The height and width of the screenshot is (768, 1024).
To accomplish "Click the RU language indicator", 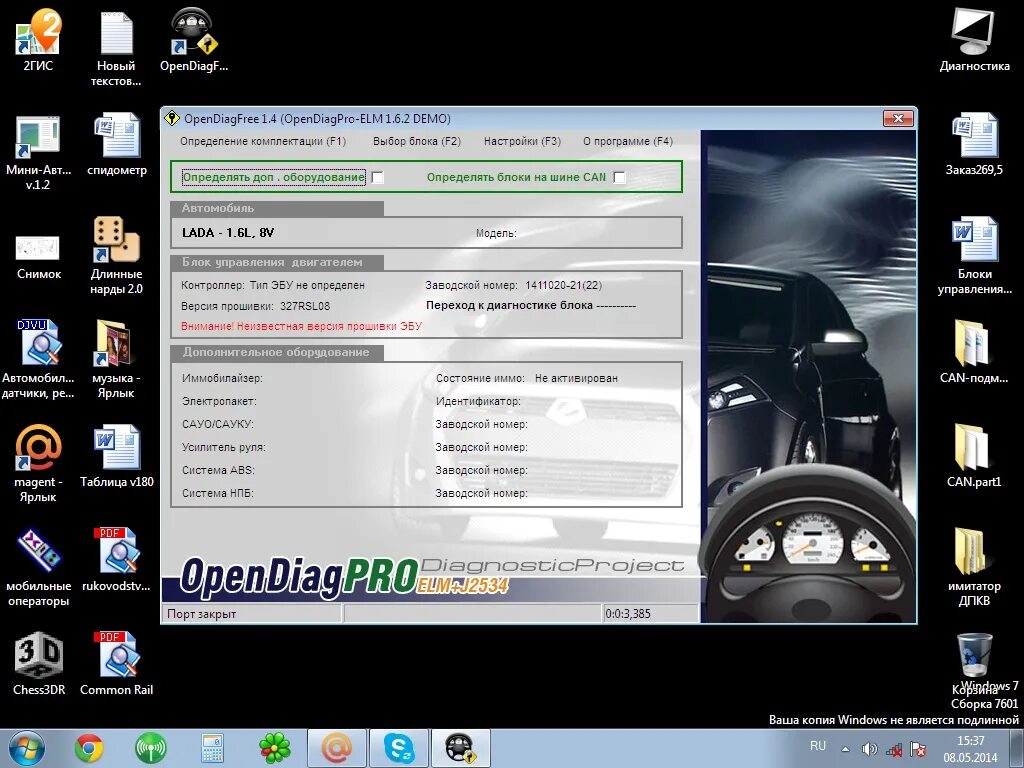I will pos(818,746).
